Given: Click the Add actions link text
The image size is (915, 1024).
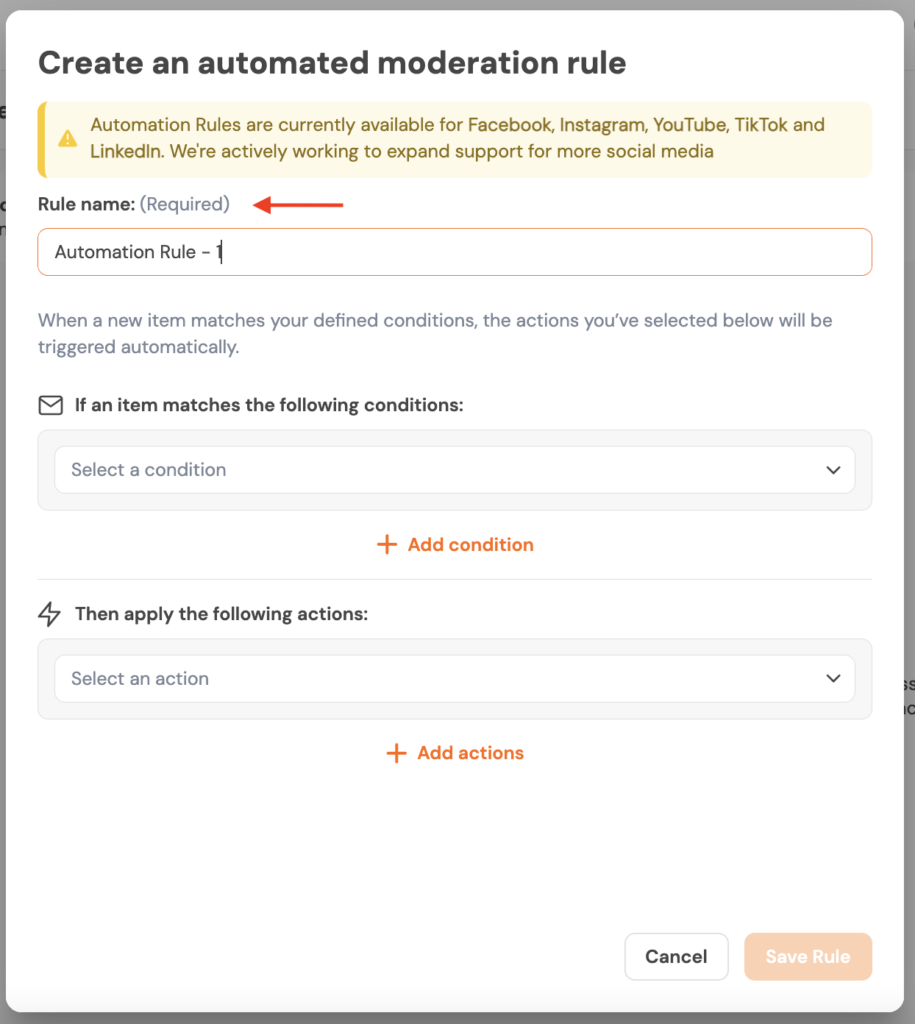Looking at the screenshot, I should pos(470,753).
